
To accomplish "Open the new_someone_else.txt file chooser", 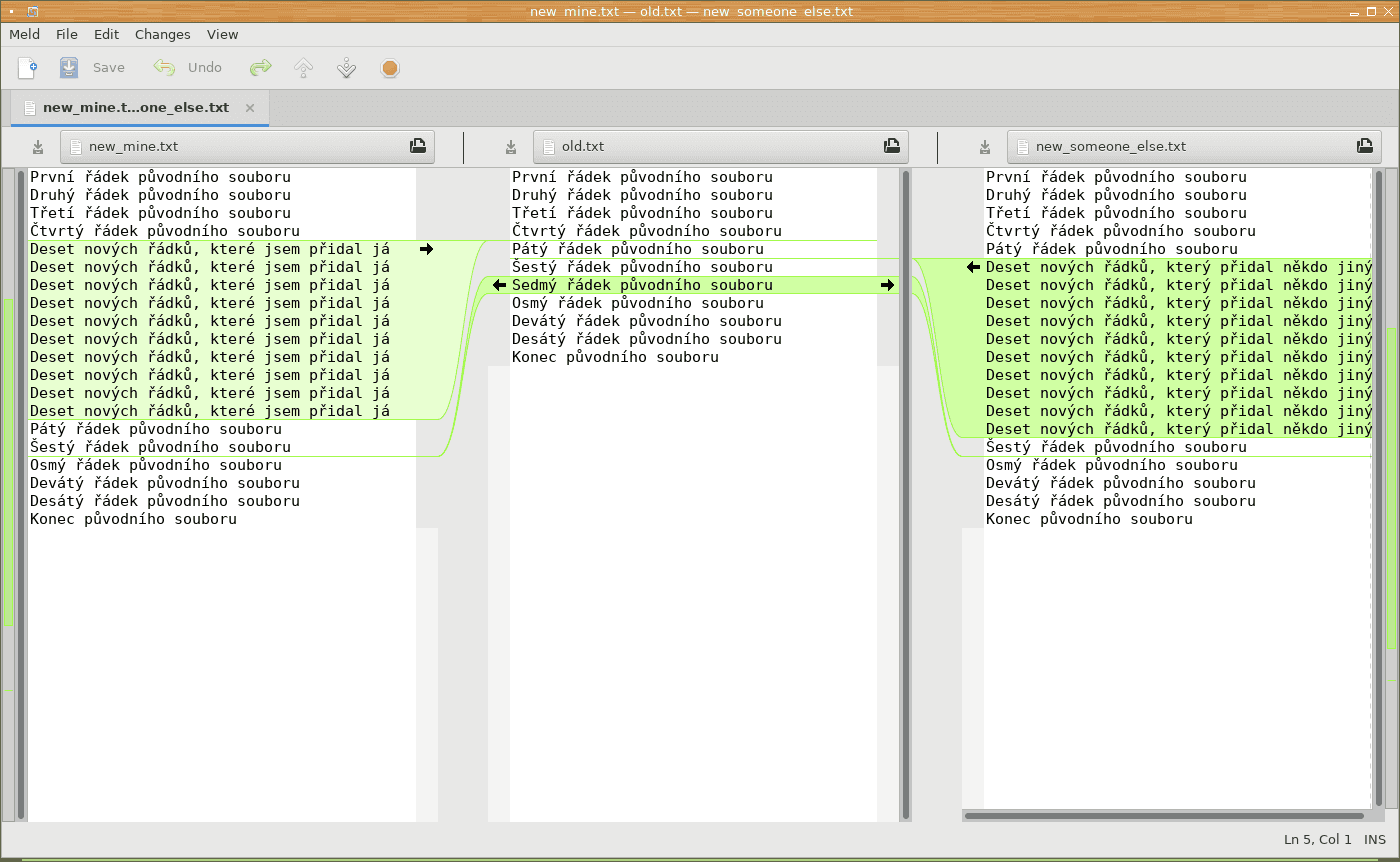I will click(x=1193, y=147).
